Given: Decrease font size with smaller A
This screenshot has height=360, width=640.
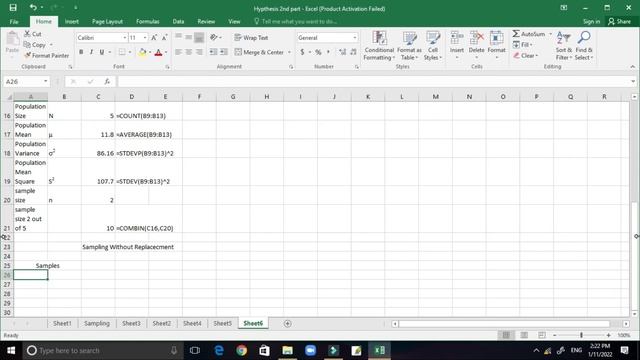Looking at the screenshot, I should click(x=164, y=38).
